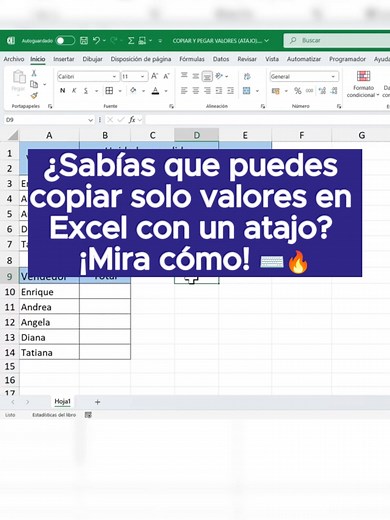Image resolution: width=390 pixels, height=520 pixels.
Task: Open the Fuente dialog launcher
Action: [x=172, y=106]
